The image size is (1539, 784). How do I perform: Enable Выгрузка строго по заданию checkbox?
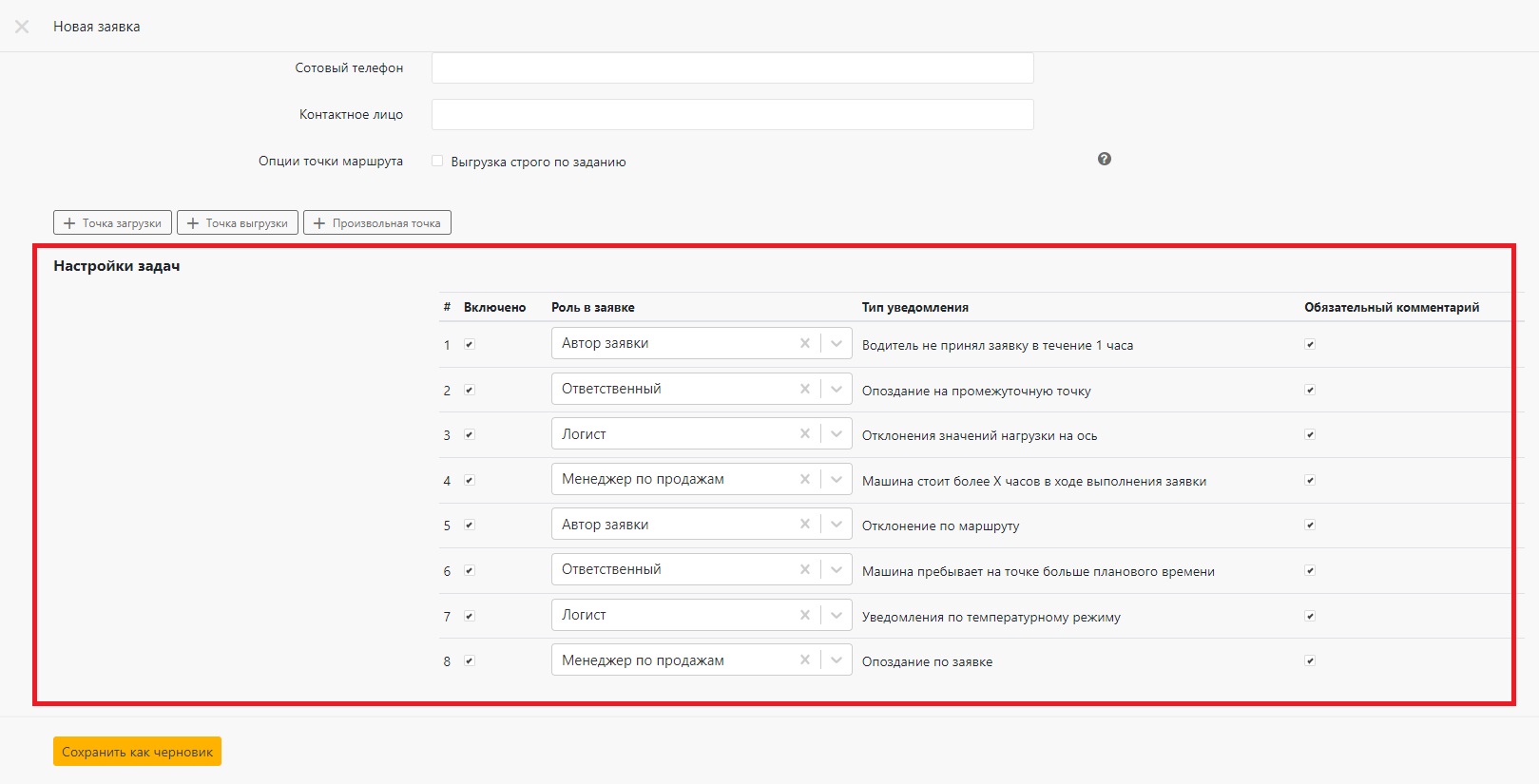tap(437, 161)
